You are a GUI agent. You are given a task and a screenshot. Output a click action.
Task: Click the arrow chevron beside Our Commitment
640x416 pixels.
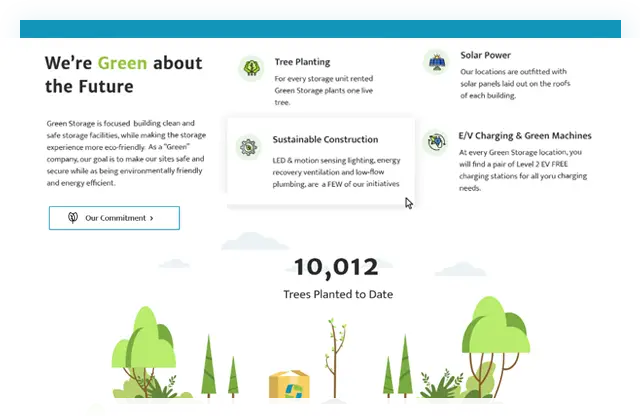click(x=151, y=218)
